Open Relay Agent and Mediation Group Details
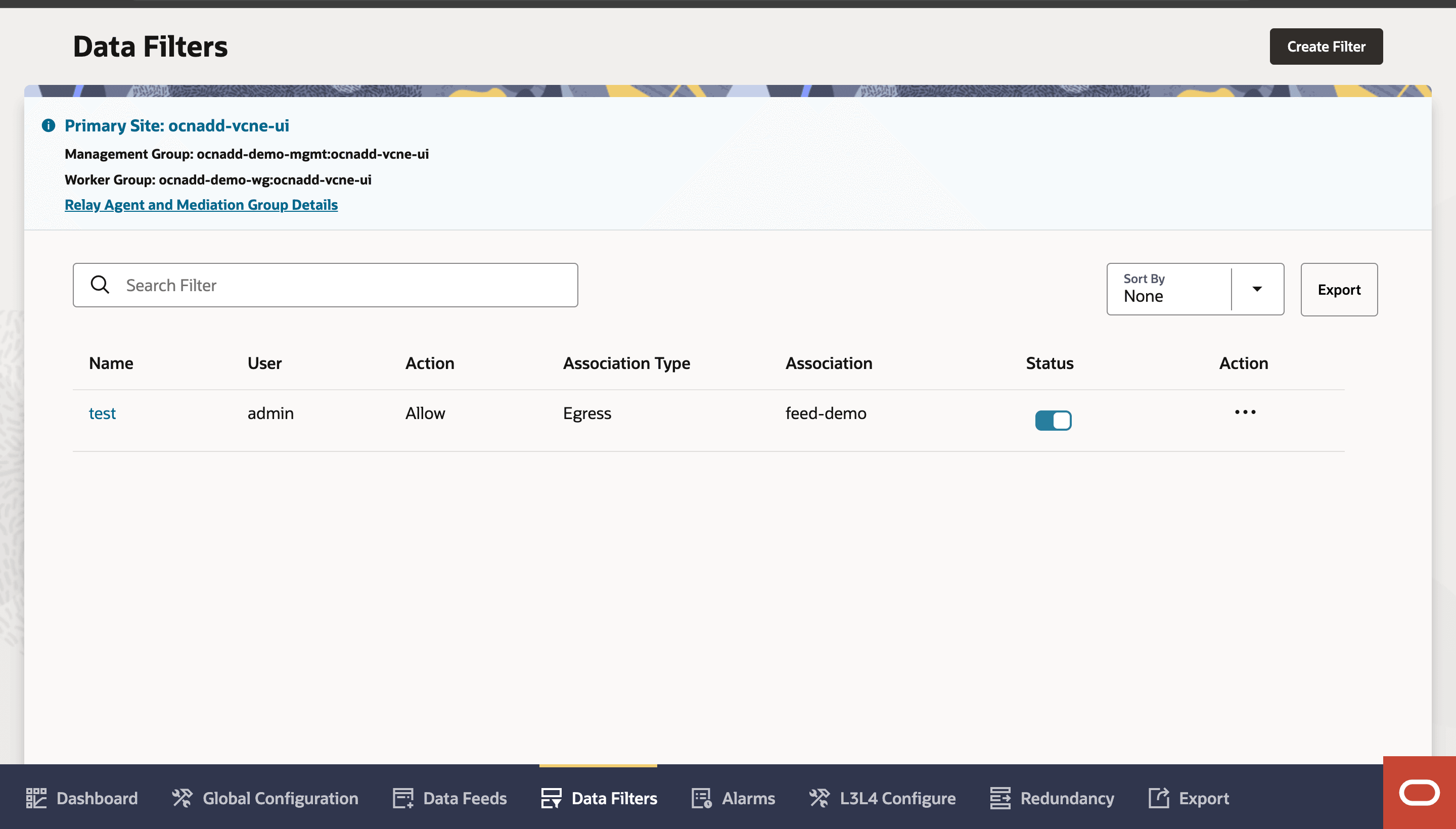The height and width of the screenshot is (829, 1456). pyautogui.click(x=201, y=204)
